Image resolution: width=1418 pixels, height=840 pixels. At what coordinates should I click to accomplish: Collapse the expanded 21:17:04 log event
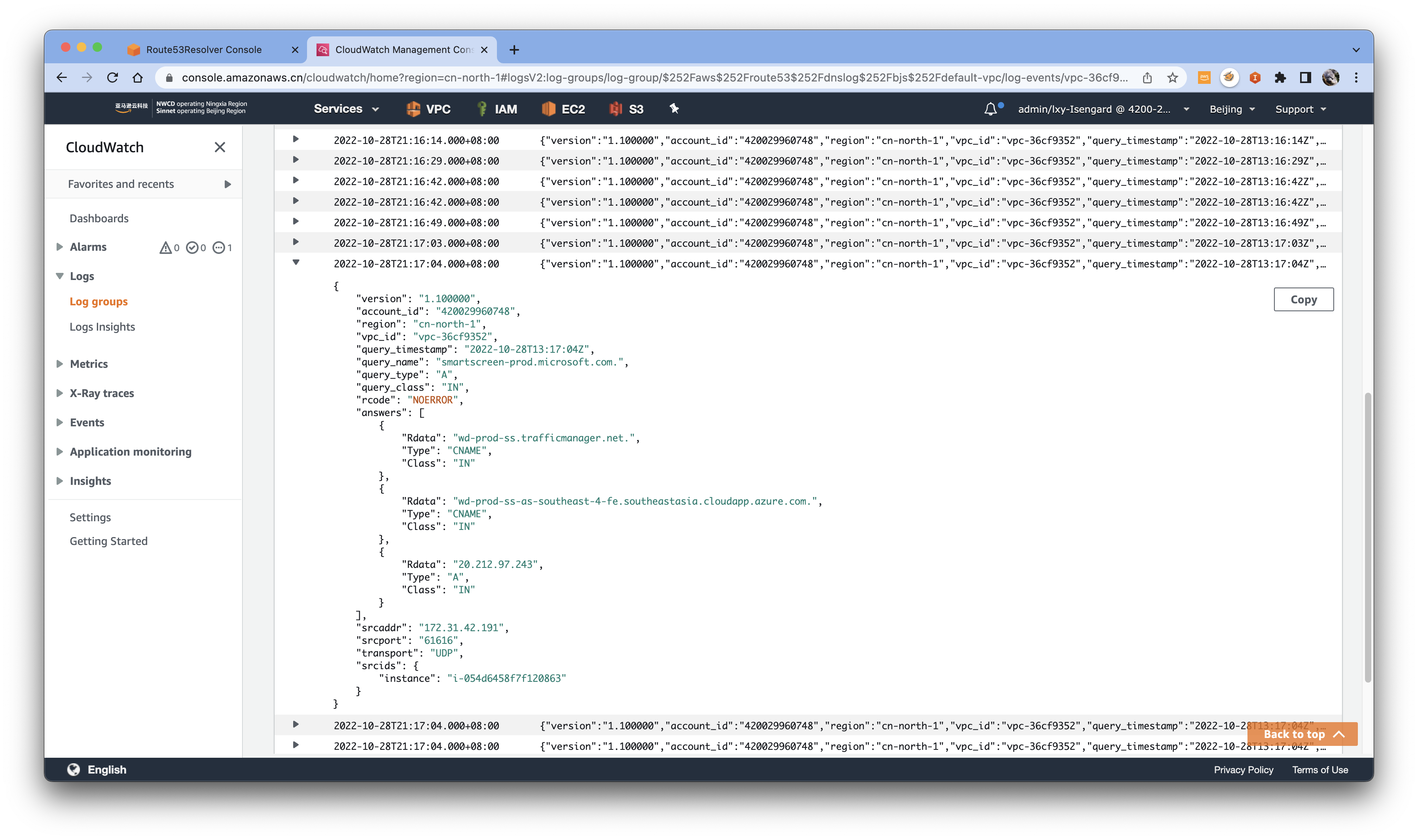296,263
